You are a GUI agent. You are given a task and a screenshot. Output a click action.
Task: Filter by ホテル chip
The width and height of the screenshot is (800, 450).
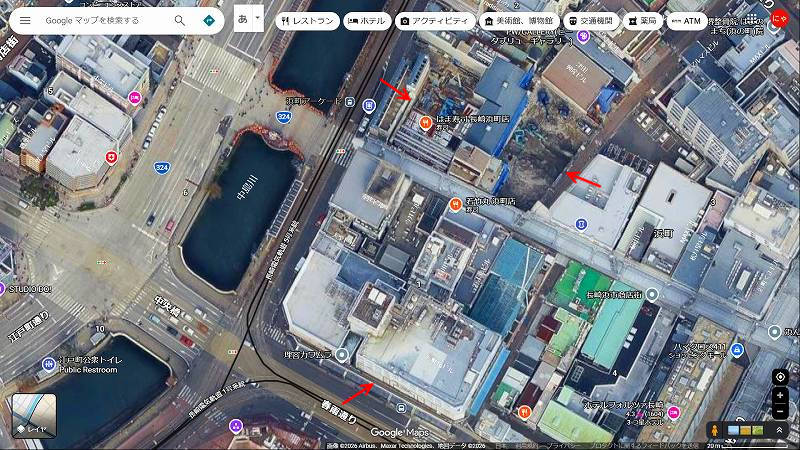tap(367, 21)
